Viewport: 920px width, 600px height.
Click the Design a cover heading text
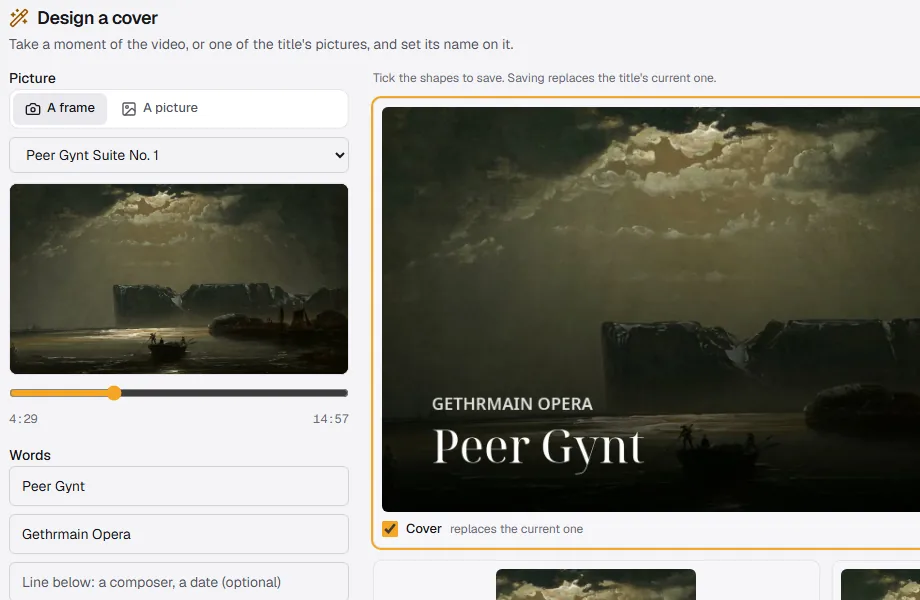(x=97, y=18)
